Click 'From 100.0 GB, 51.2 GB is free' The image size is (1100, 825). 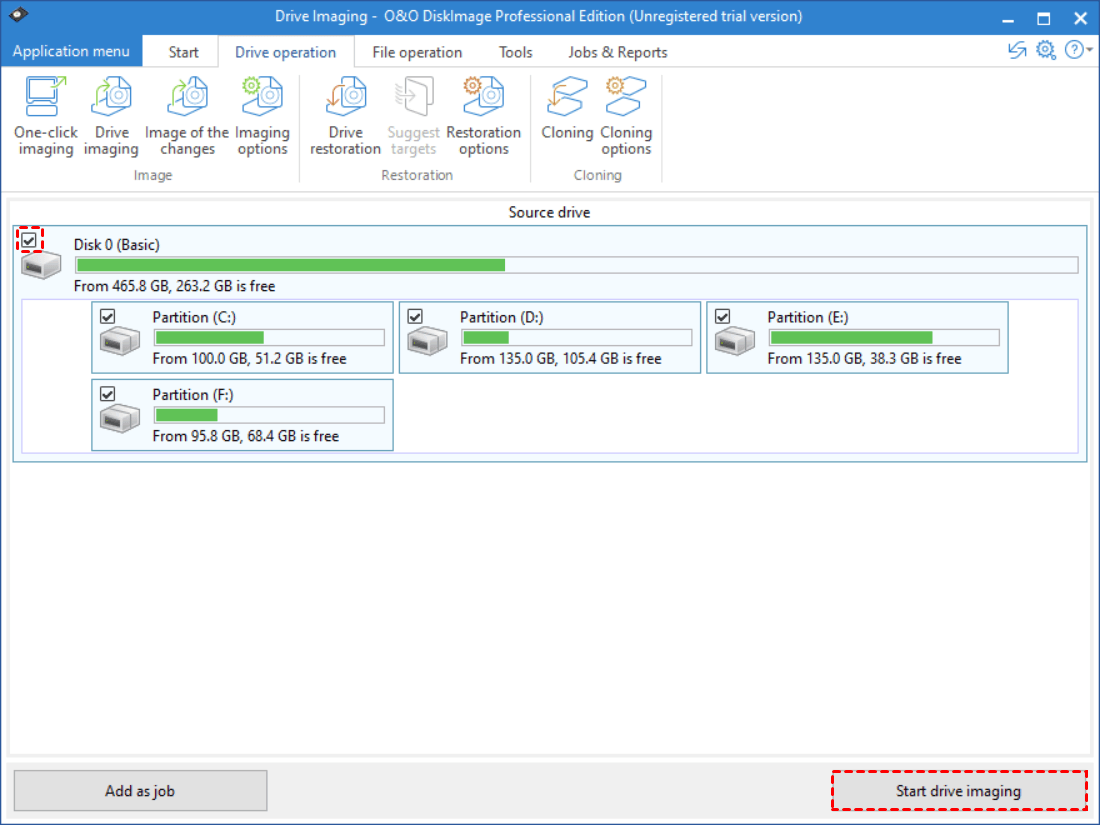249,358
